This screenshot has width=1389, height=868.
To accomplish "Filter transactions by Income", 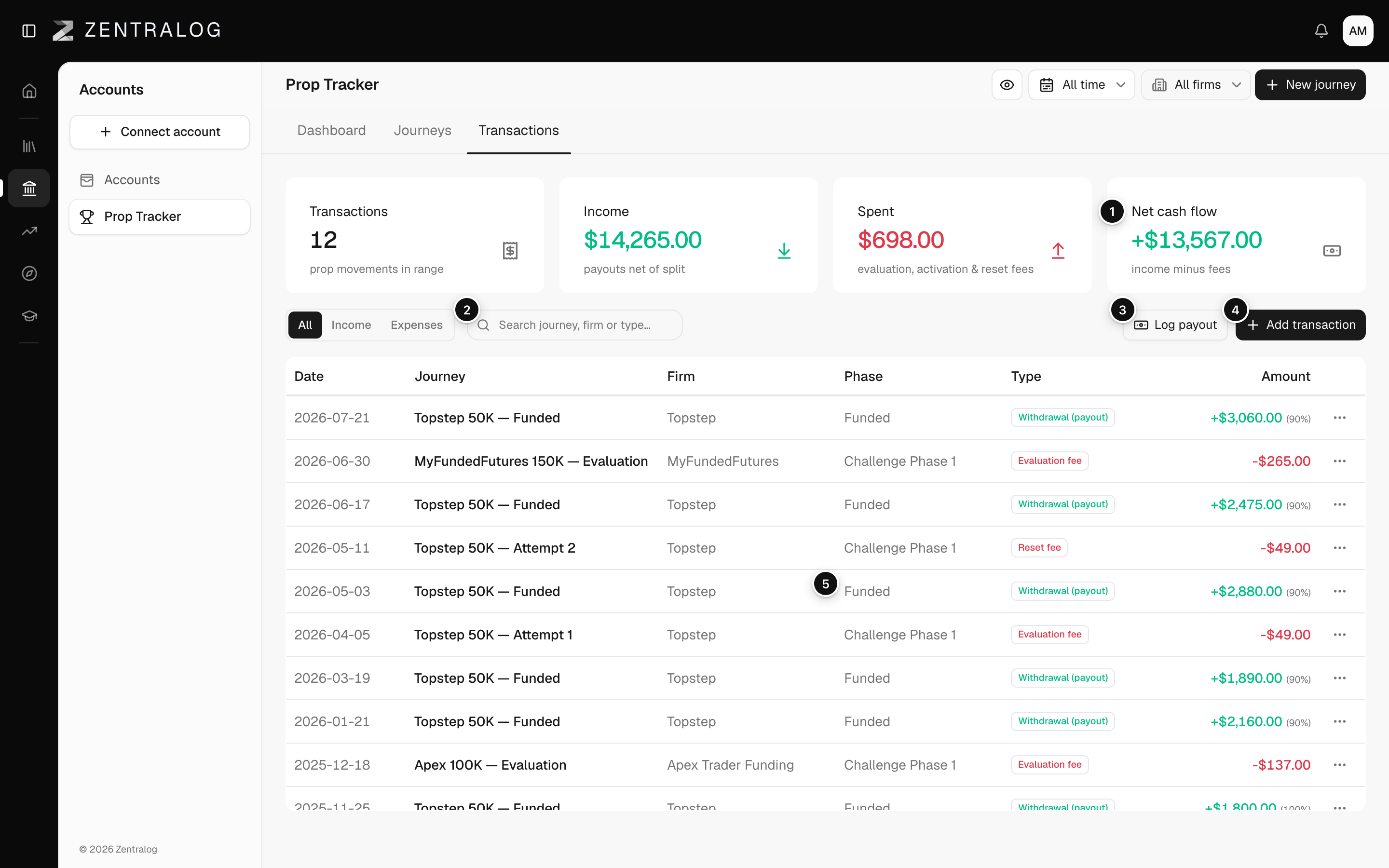I will click(351, 325).
